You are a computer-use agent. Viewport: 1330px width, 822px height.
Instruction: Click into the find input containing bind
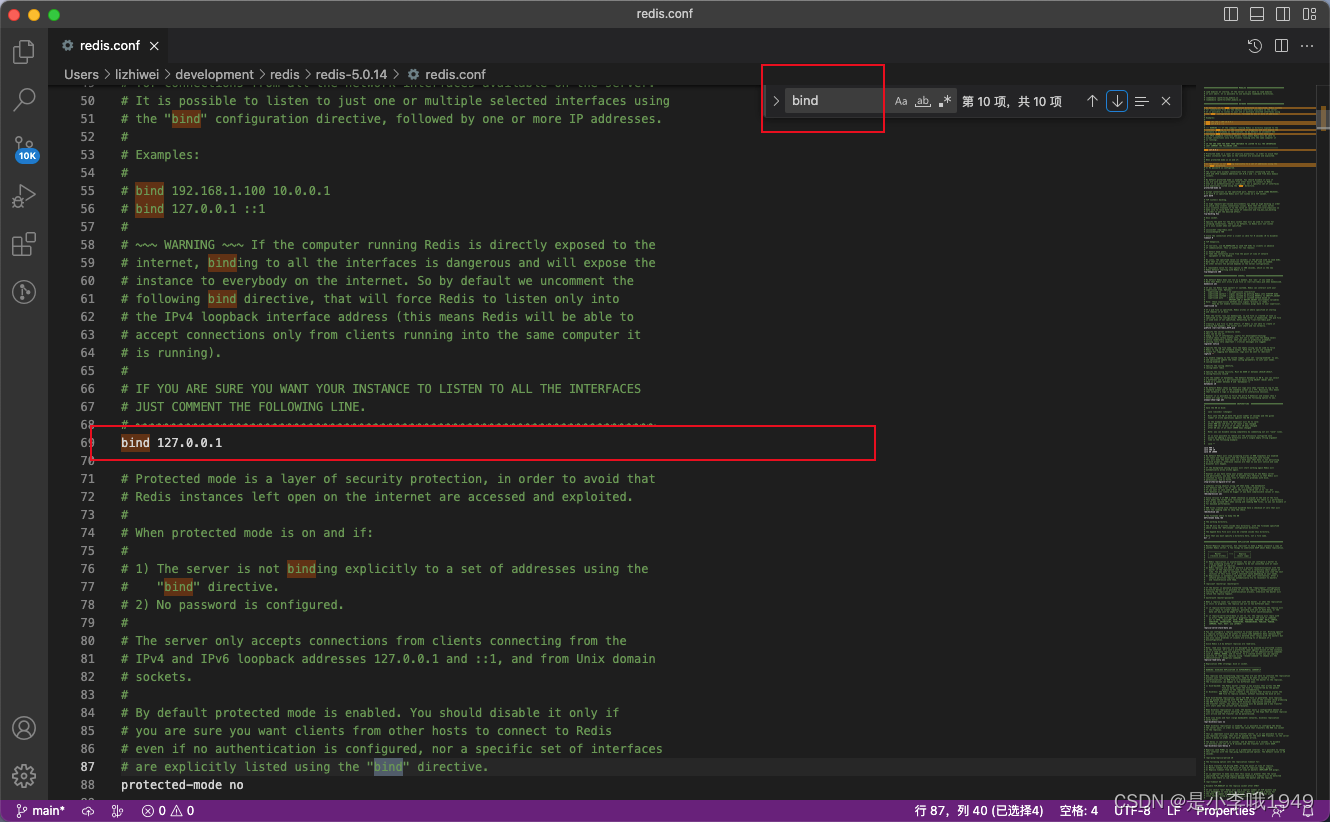pyautogui.click(x=836, y=101)
